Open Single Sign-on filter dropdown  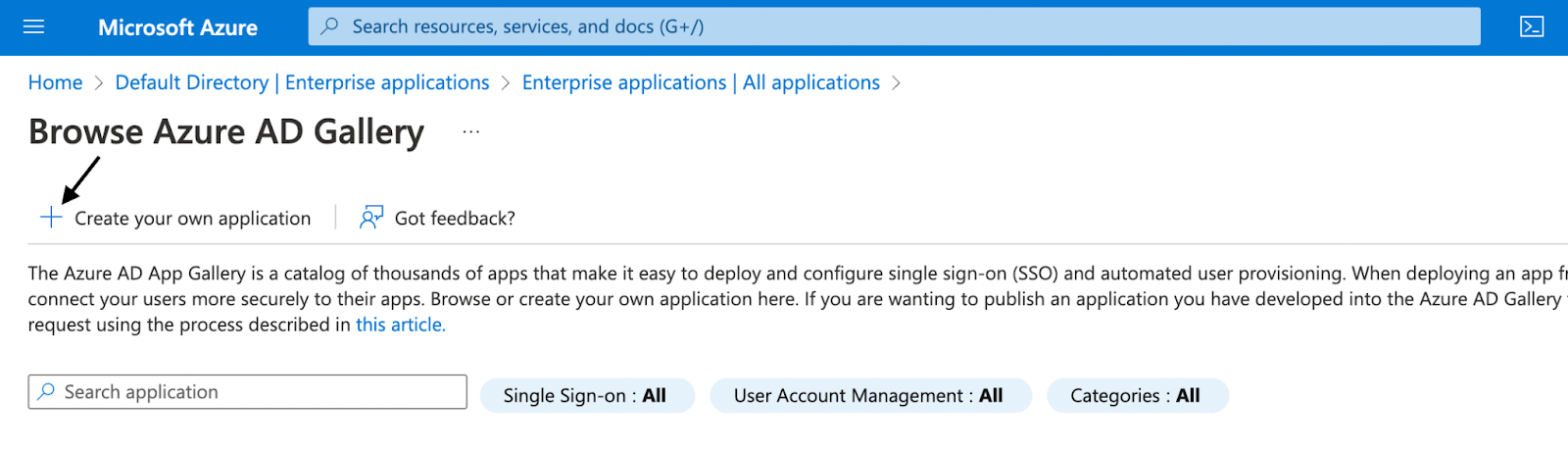click(586, 396)
